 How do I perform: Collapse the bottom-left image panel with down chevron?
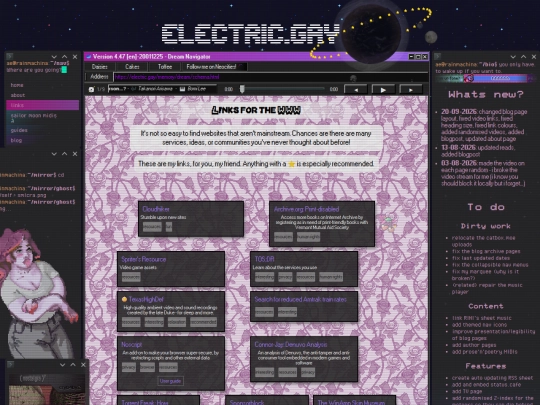click(x=62, y=364)
